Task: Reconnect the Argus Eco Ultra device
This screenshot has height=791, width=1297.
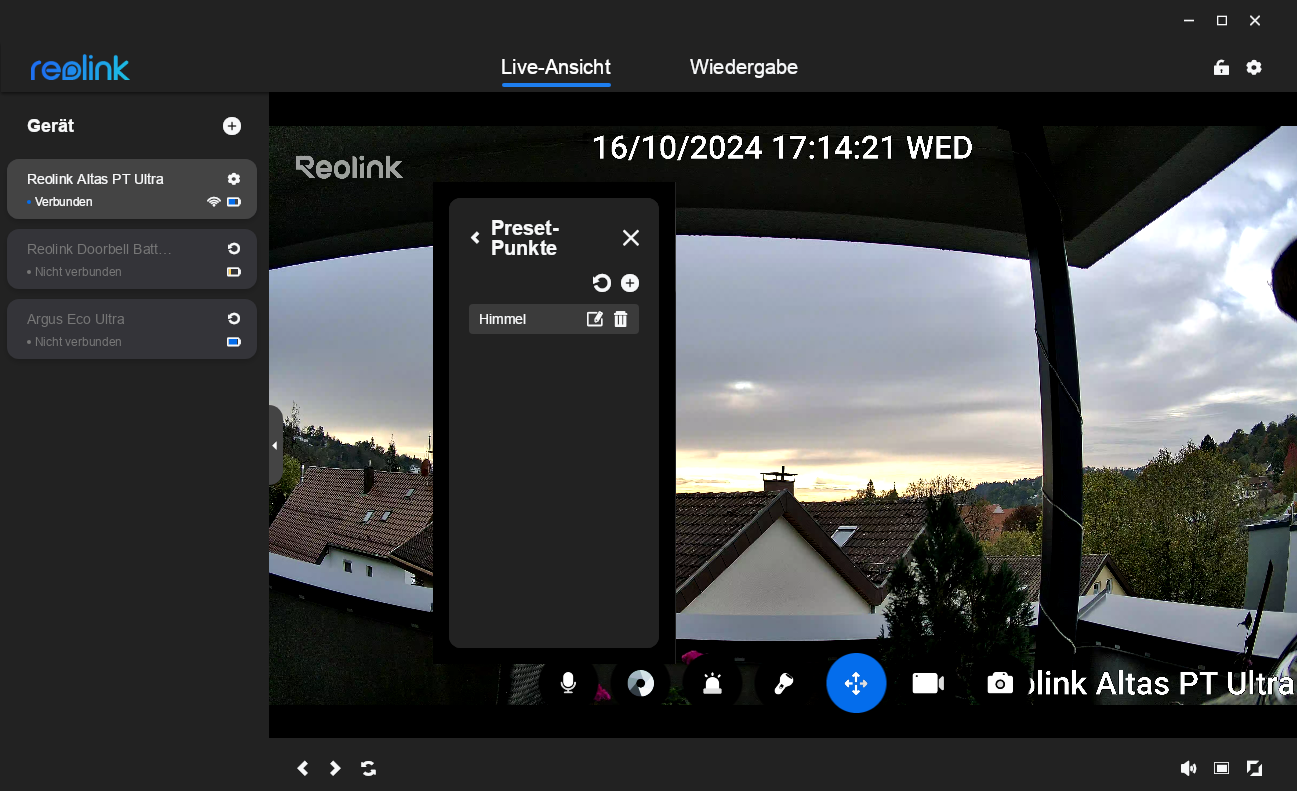Action: pyautogui.click(x=234, y=319)
